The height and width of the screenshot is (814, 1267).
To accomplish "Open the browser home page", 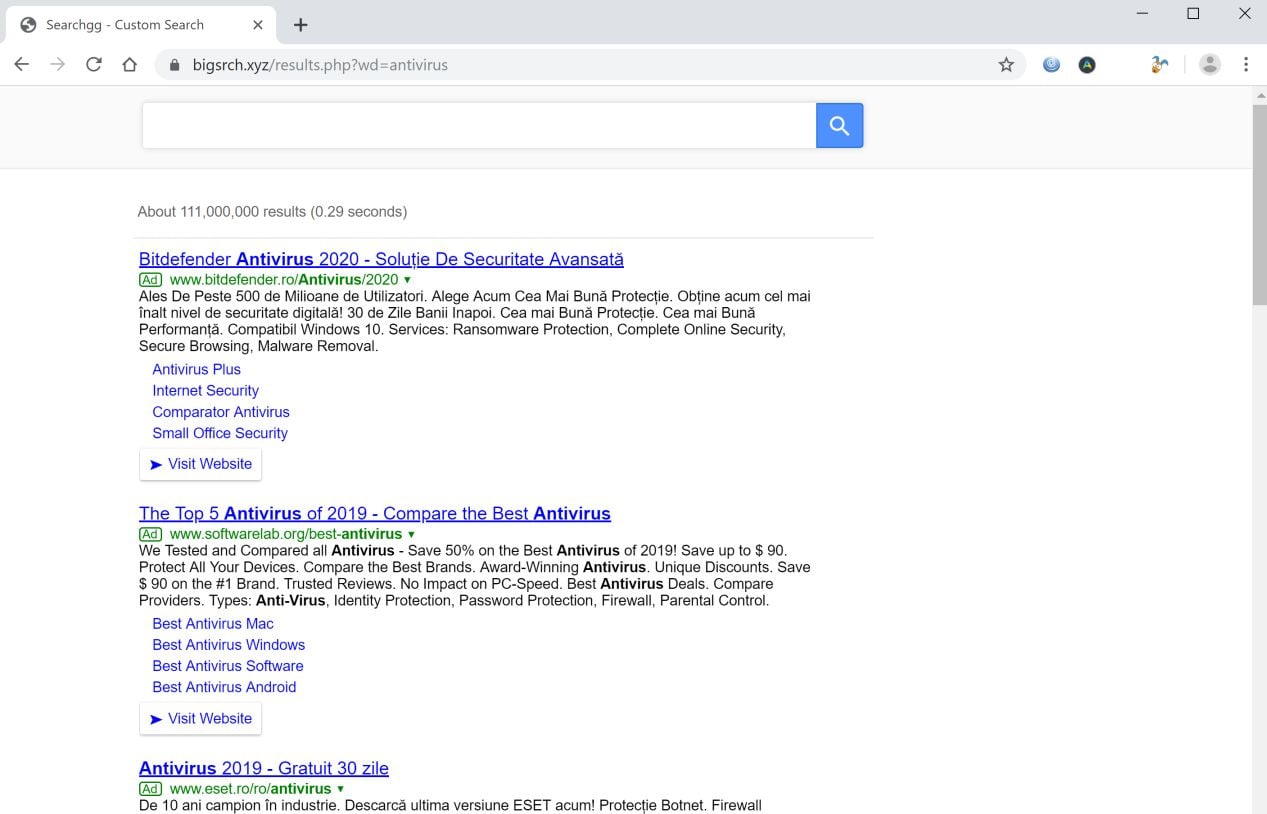I will pyautogui.click(x=129, y=65).
